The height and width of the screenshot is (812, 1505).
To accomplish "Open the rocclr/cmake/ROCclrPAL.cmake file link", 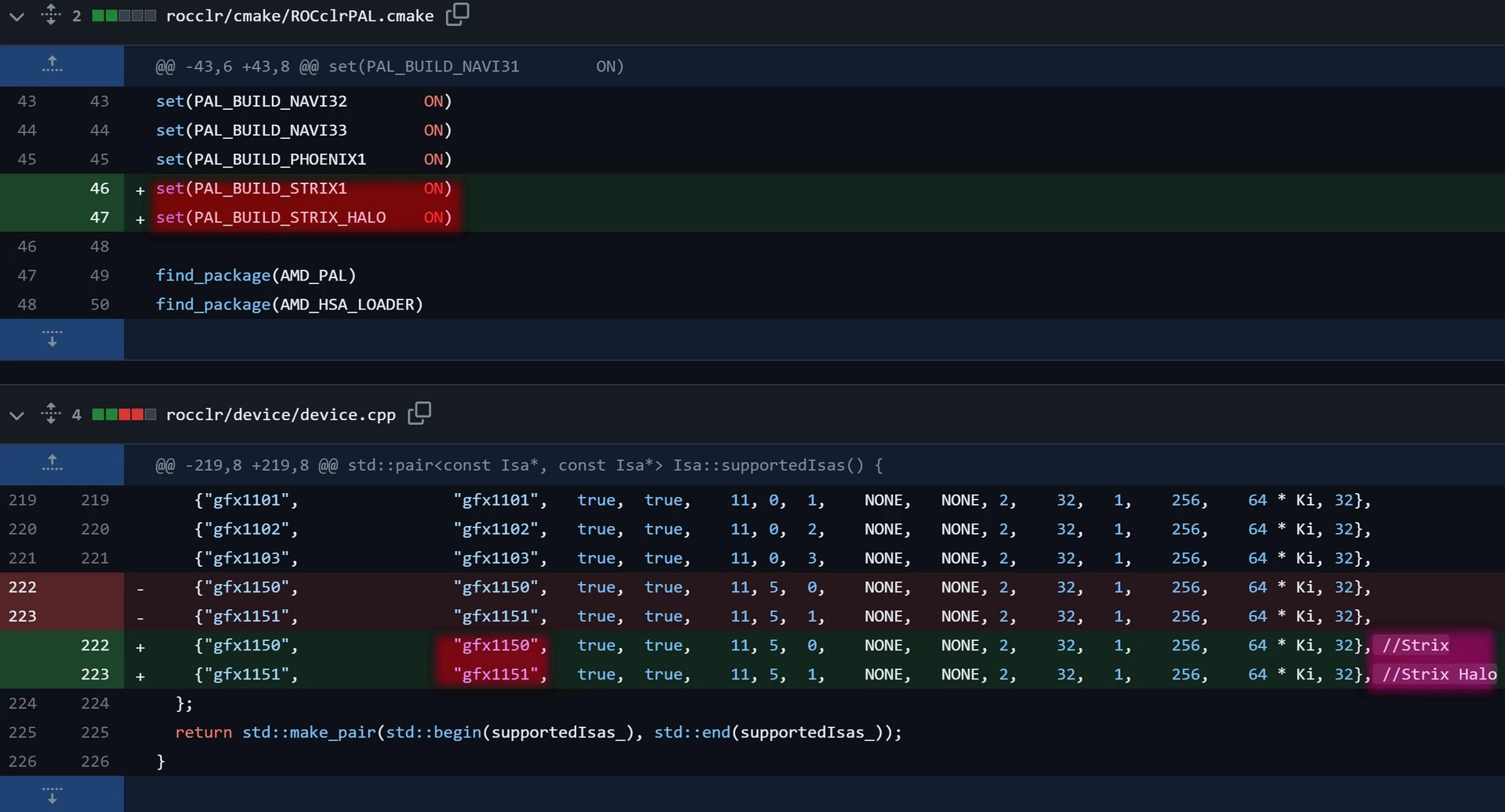I will pyautogui.click(x=299, y=16).
